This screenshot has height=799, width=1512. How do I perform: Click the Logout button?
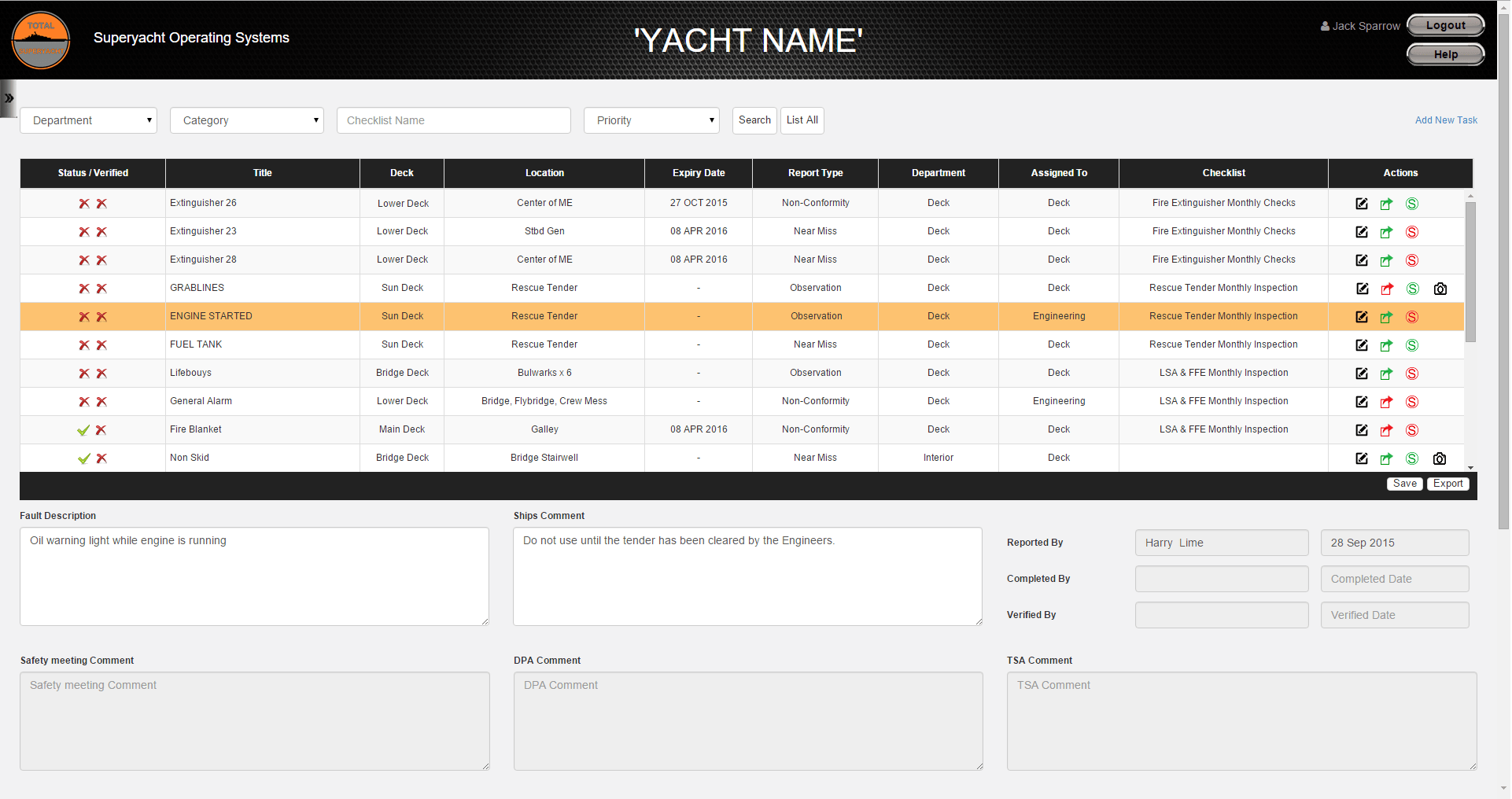point(1446,25)
